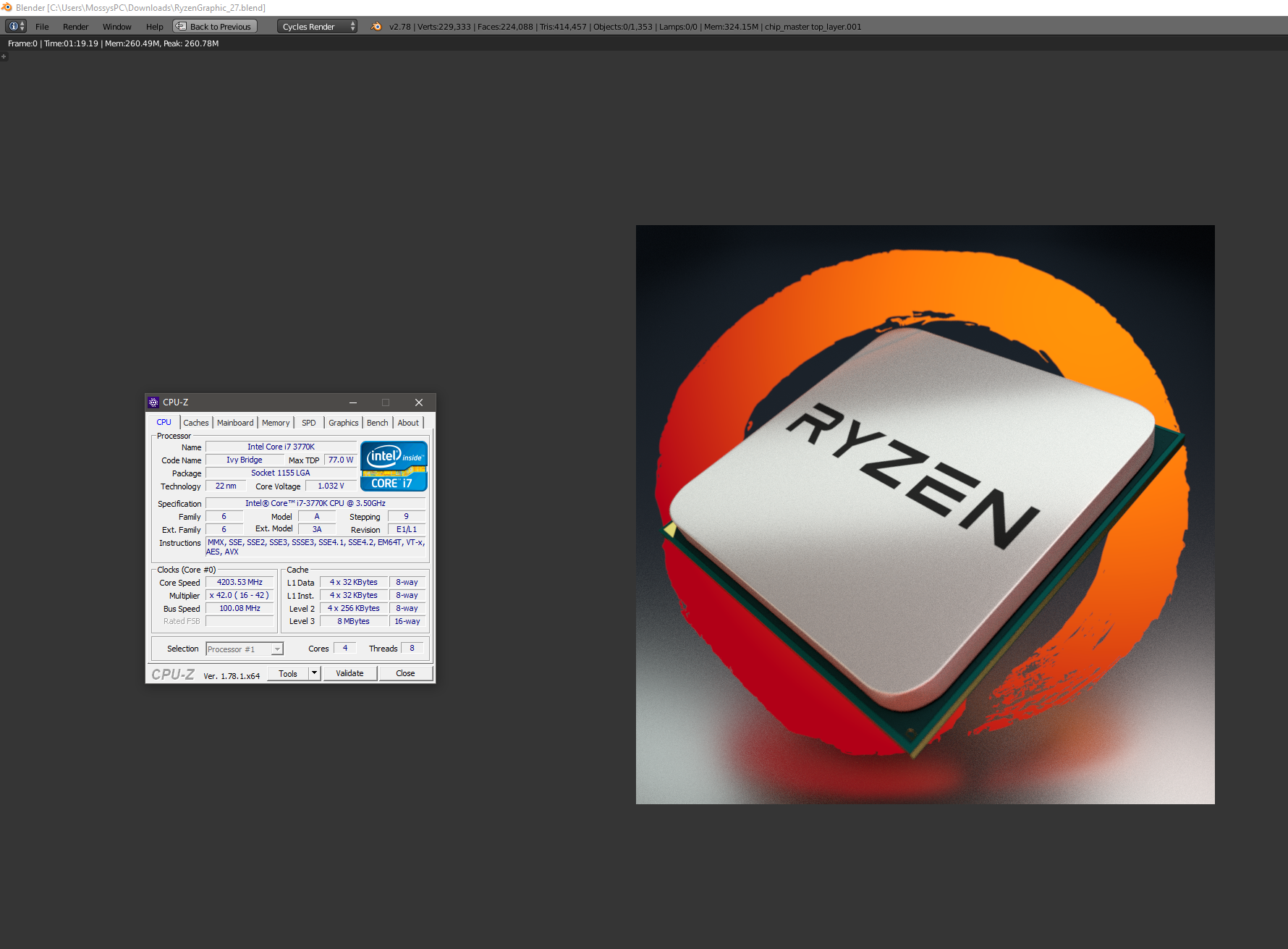Click the Ext. Model value '3A'
Screen dimensions: 1288x949
317,529
